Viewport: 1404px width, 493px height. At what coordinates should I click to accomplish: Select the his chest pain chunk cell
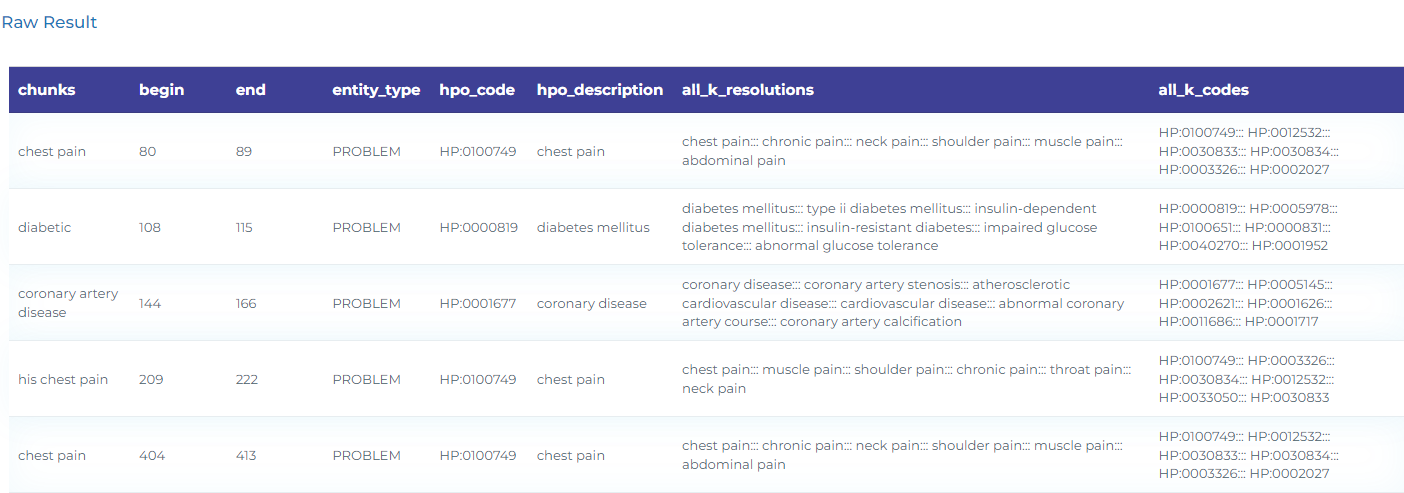tap(63, 380)
